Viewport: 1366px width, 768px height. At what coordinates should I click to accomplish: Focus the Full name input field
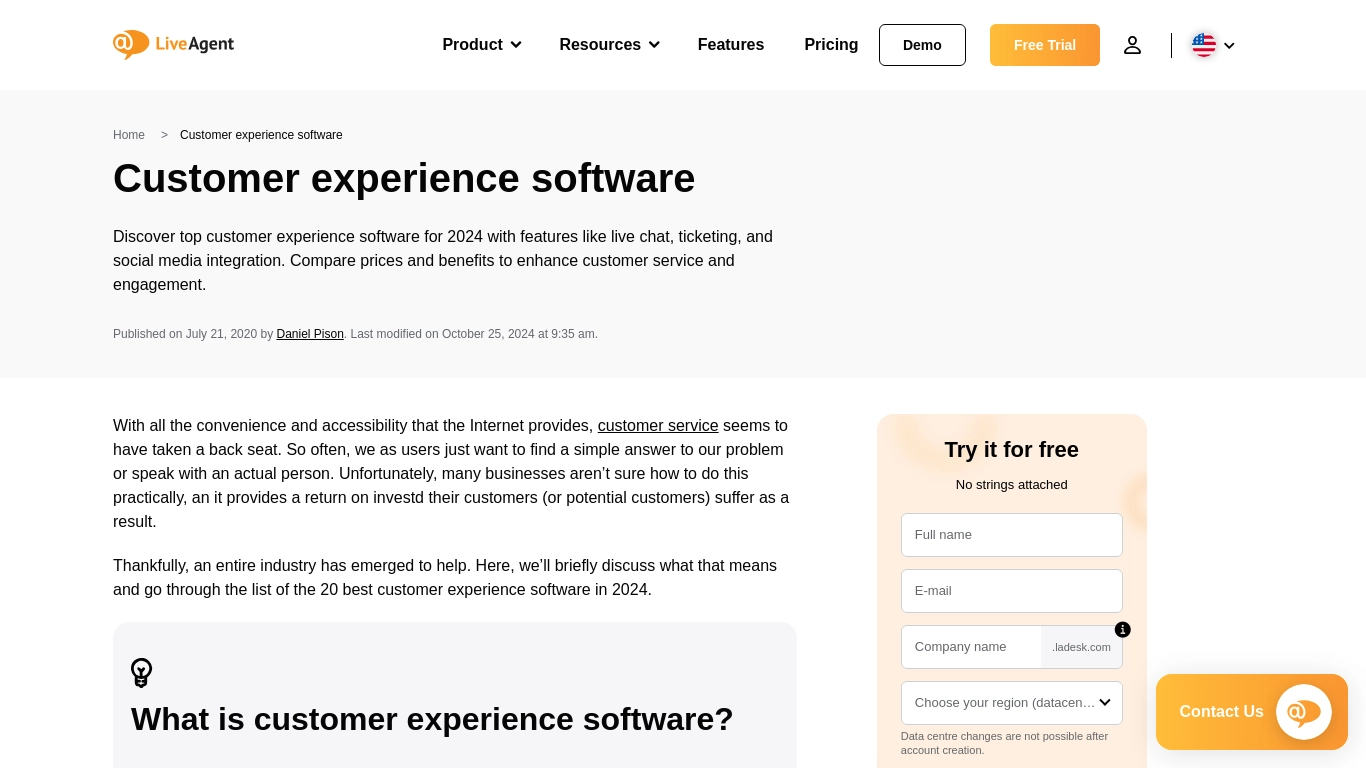(x=1011, y=535)
